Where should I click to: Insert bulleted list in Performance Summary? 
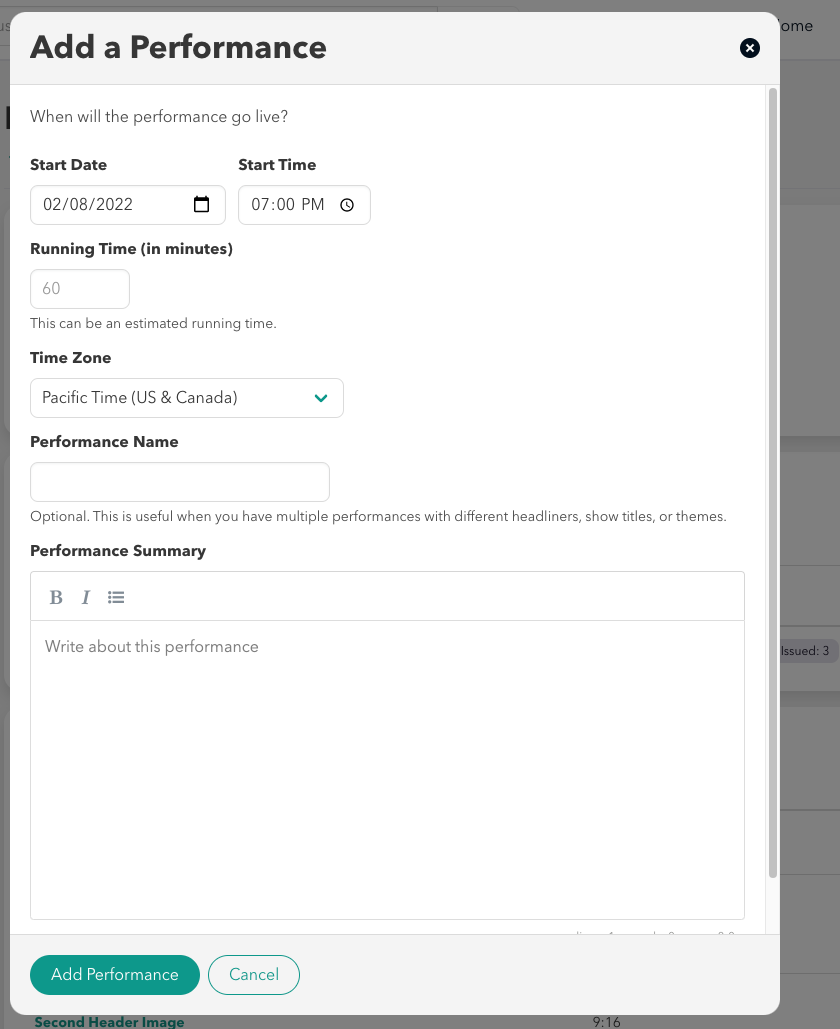click(x=116, y=597)
